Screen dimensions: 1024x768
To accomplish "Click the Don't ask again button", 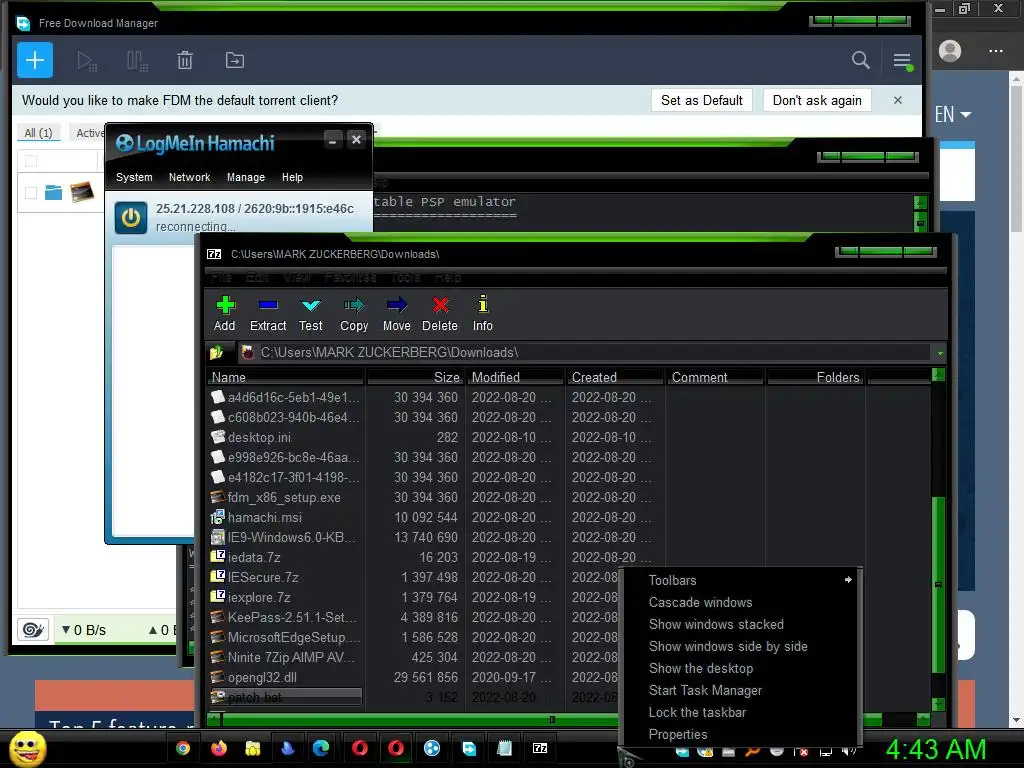I will (x=817, y=100).
